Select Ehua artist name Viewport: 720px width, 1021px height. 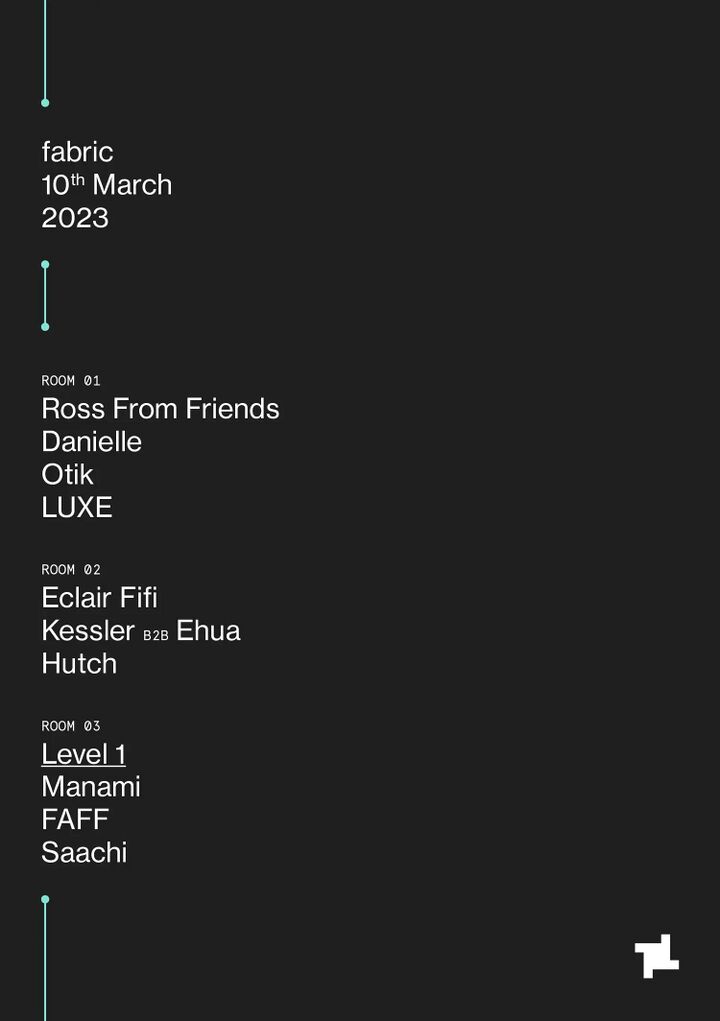pos(208,630)
